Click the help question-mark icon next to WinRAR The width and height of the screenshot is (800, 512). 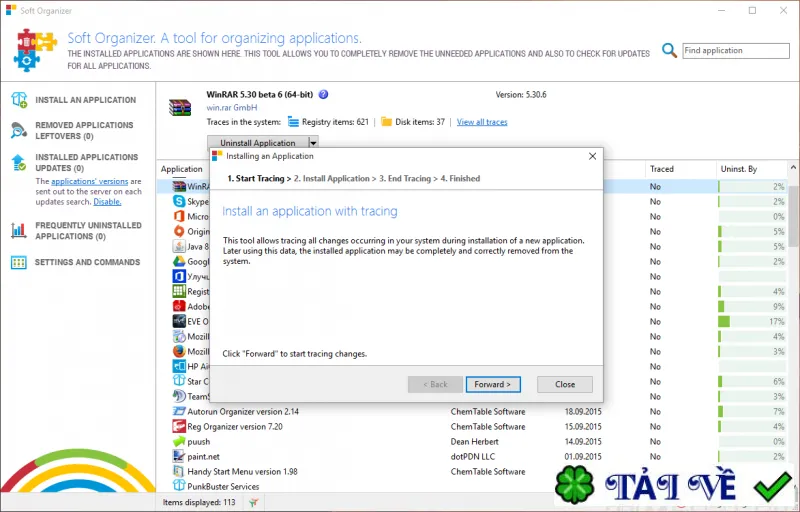point(323,94)
